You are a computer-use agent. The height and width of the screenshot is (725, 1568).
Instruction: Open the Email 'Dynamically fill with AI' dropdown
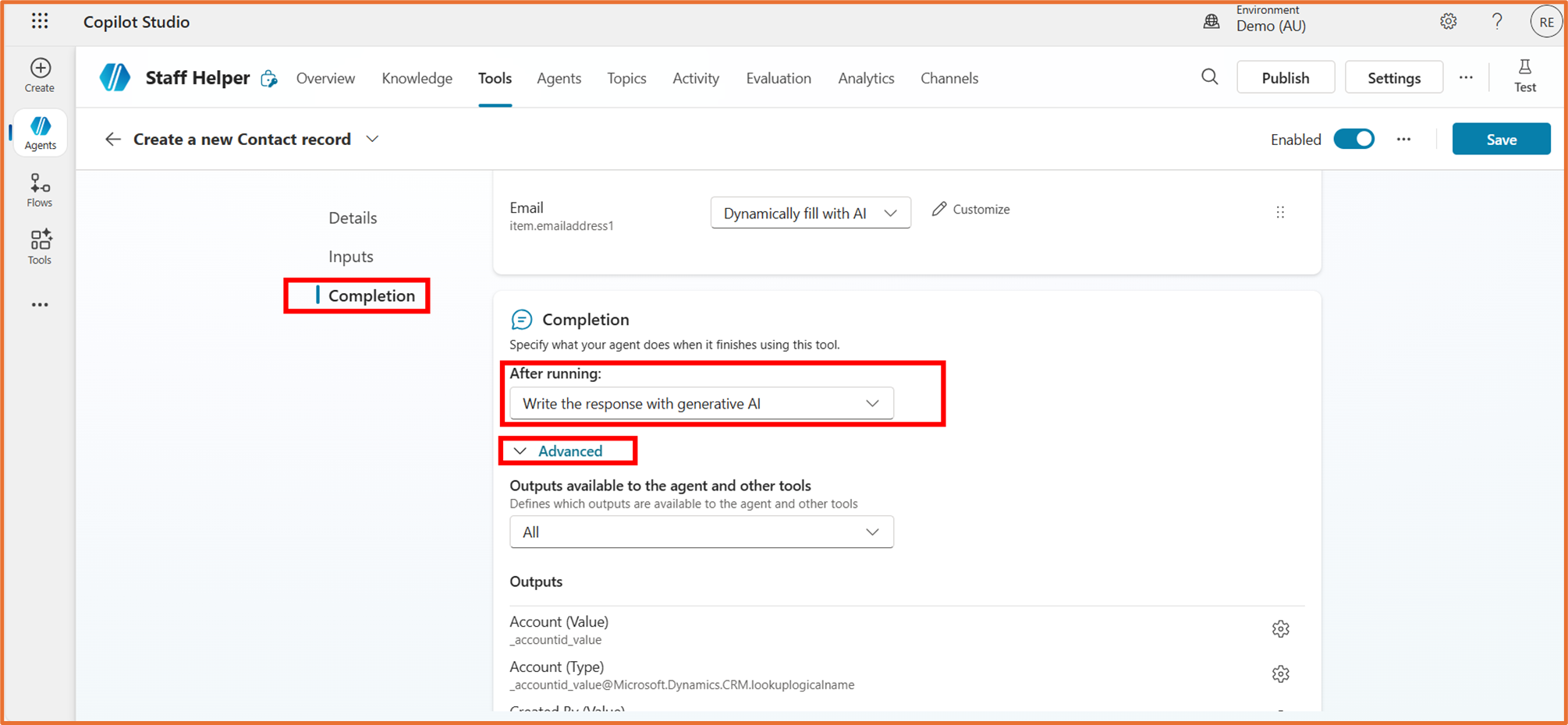(x=810, y=214)
